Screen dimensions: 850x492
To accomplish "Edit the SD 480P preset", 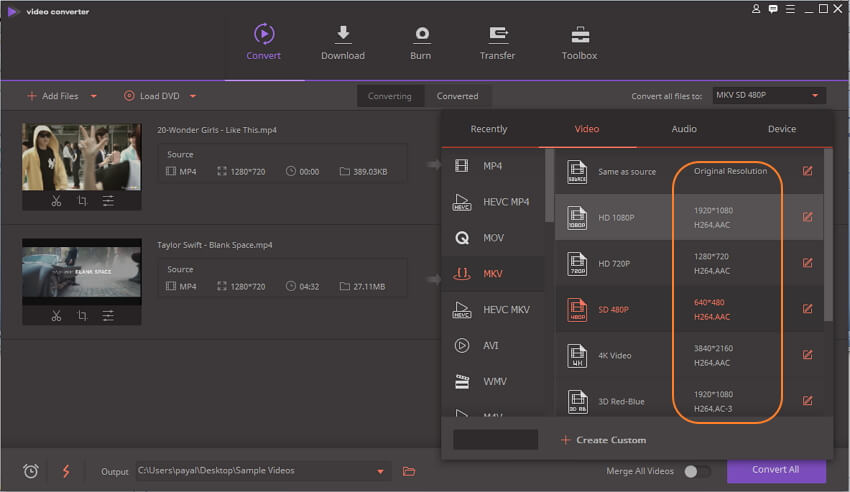I will 807,309.
